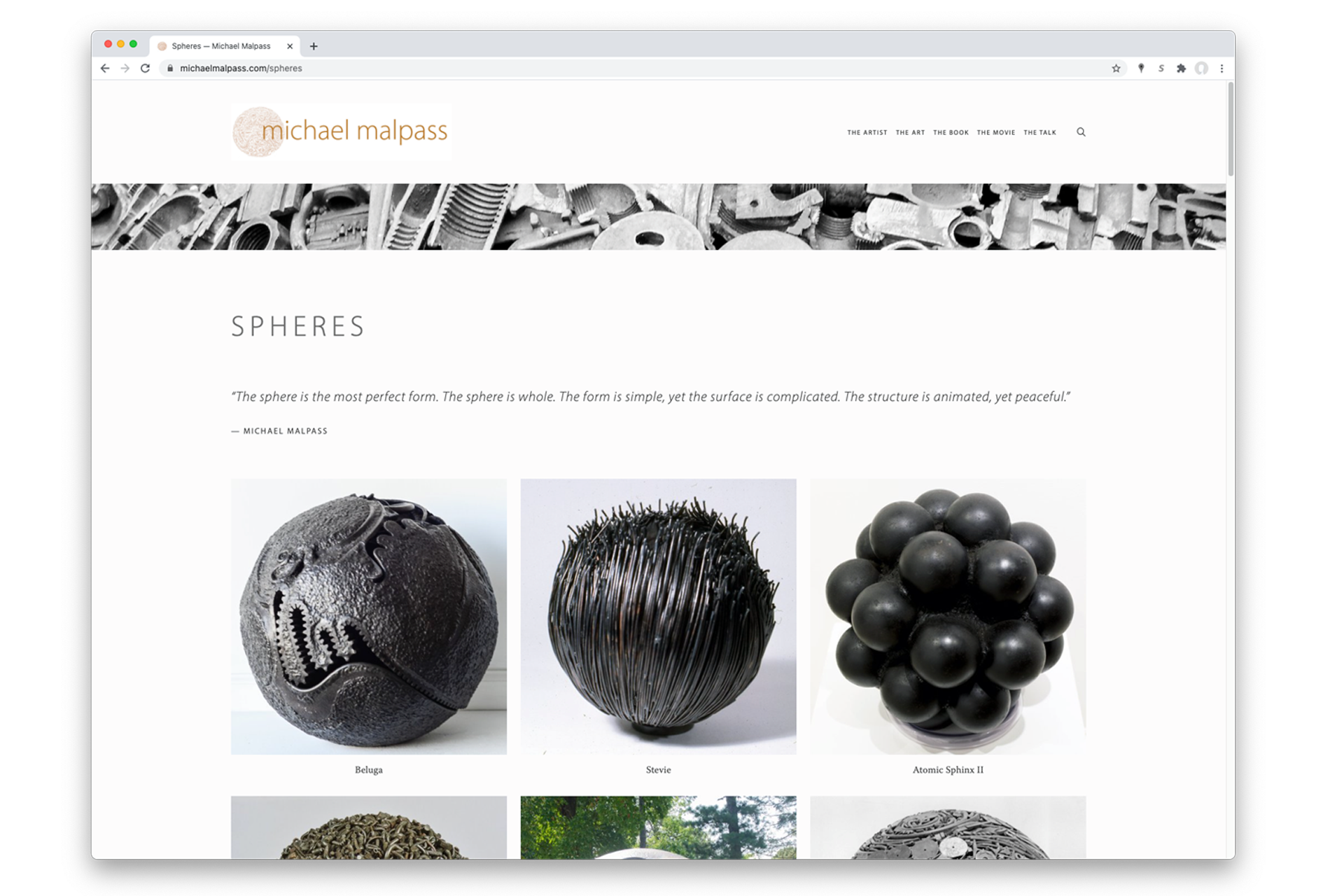Screen dimensions: 1344x896
Task: Open THE TALK navigation link
Action: [1039, 132]
